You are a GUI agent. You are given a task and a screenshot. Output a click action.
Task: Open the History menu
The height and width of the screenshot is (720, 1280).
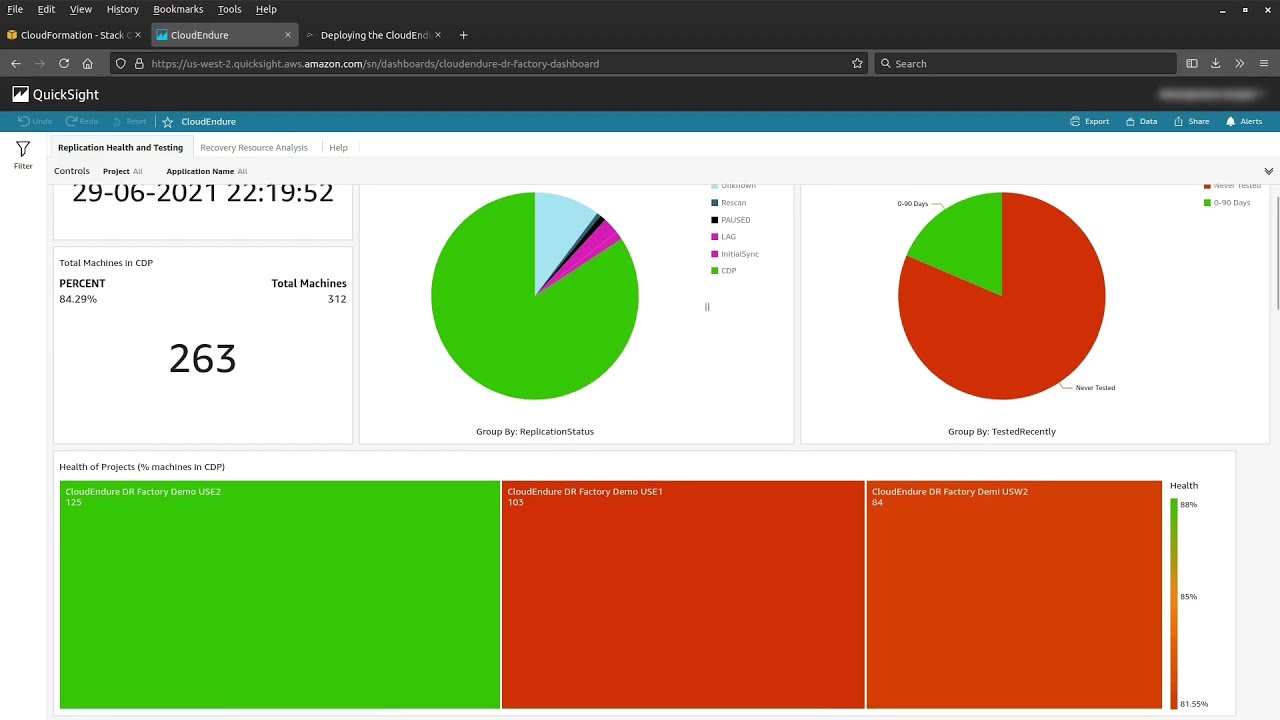pos(122,9)
